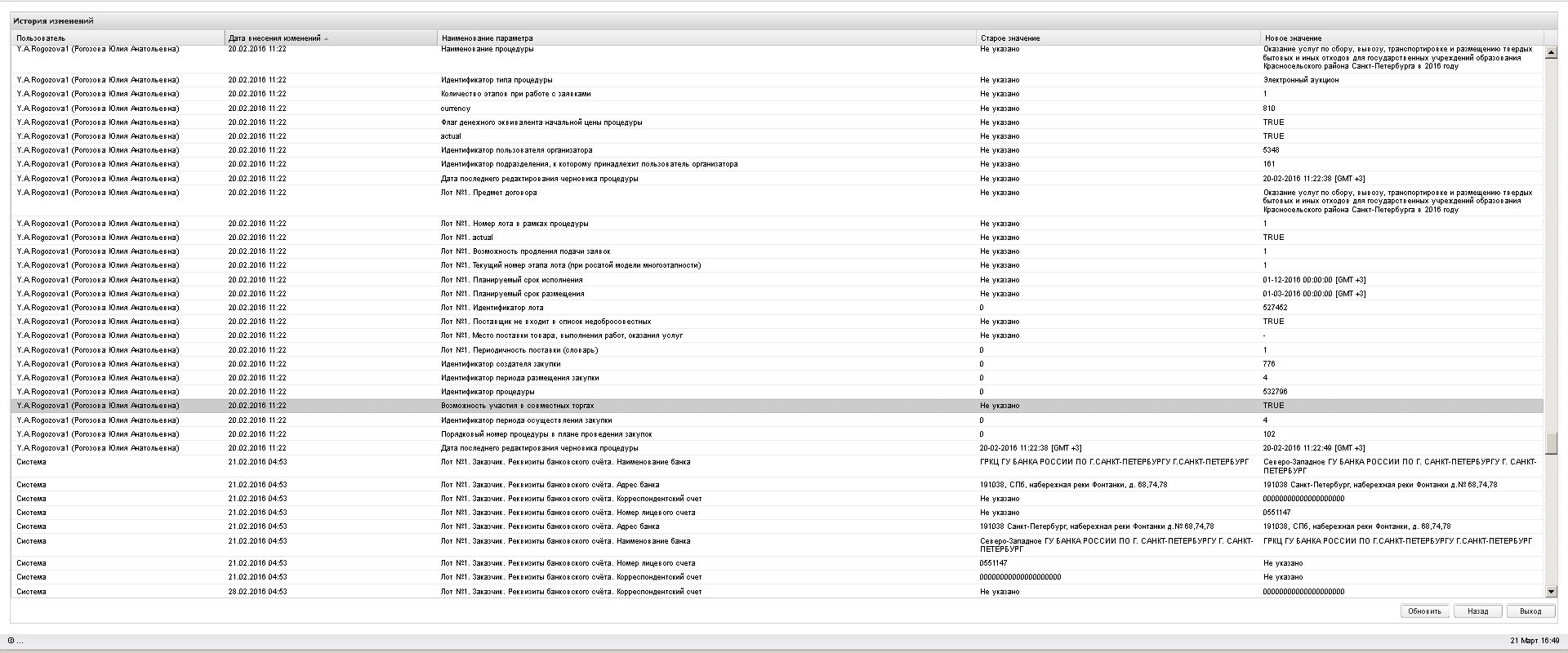1568x653 pixels.
Task: Sort by Наименование параметра column header
Action: pyautogui.click(x=706, y=38)
